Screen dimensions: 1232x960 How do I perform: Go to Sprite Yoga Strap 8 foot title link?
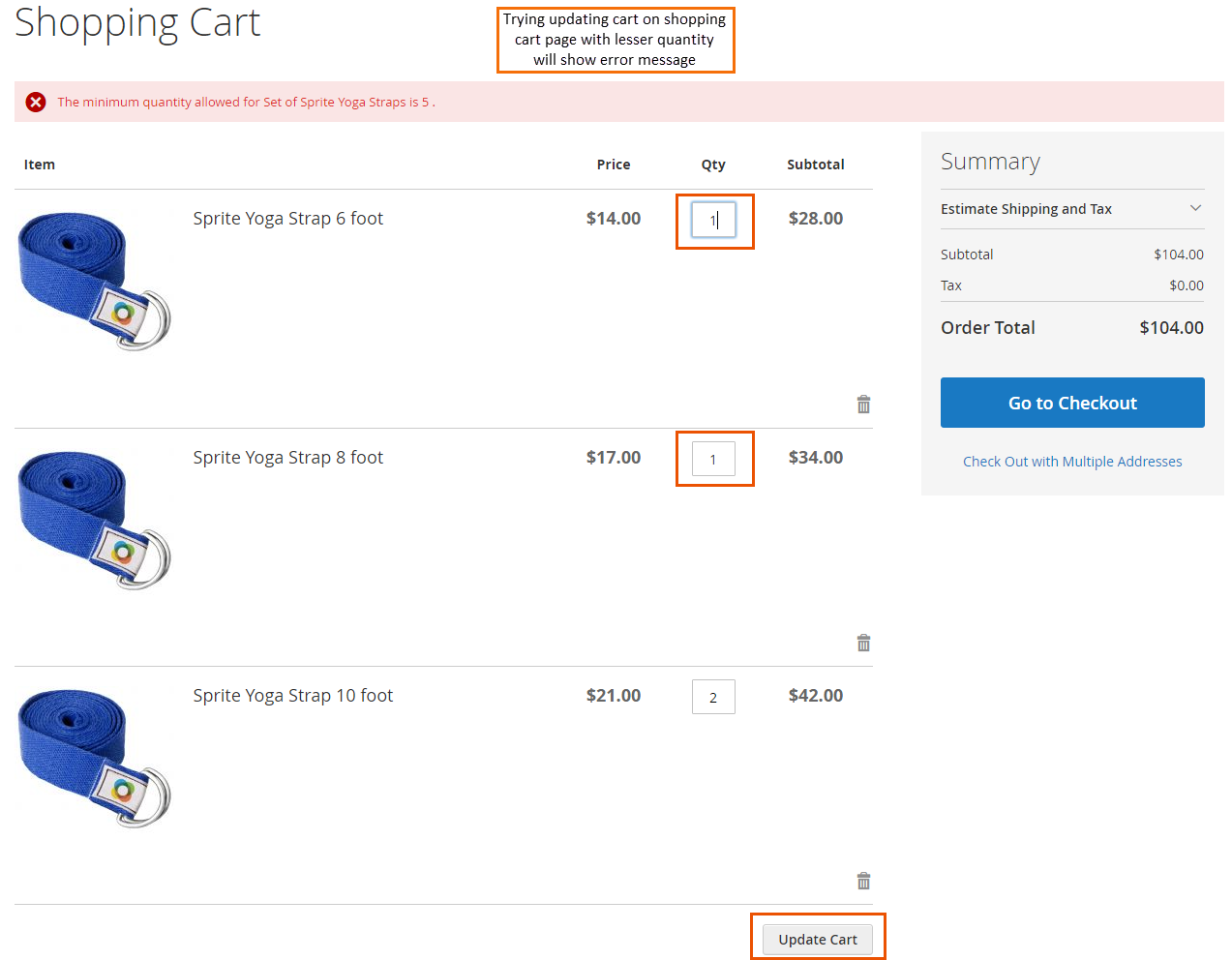(287, 458)
